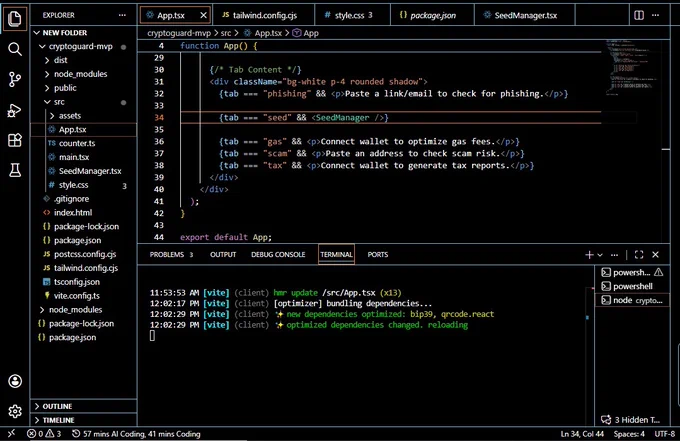Open the Problems panel tab
The image size is (680, 441).
[171, 255]
